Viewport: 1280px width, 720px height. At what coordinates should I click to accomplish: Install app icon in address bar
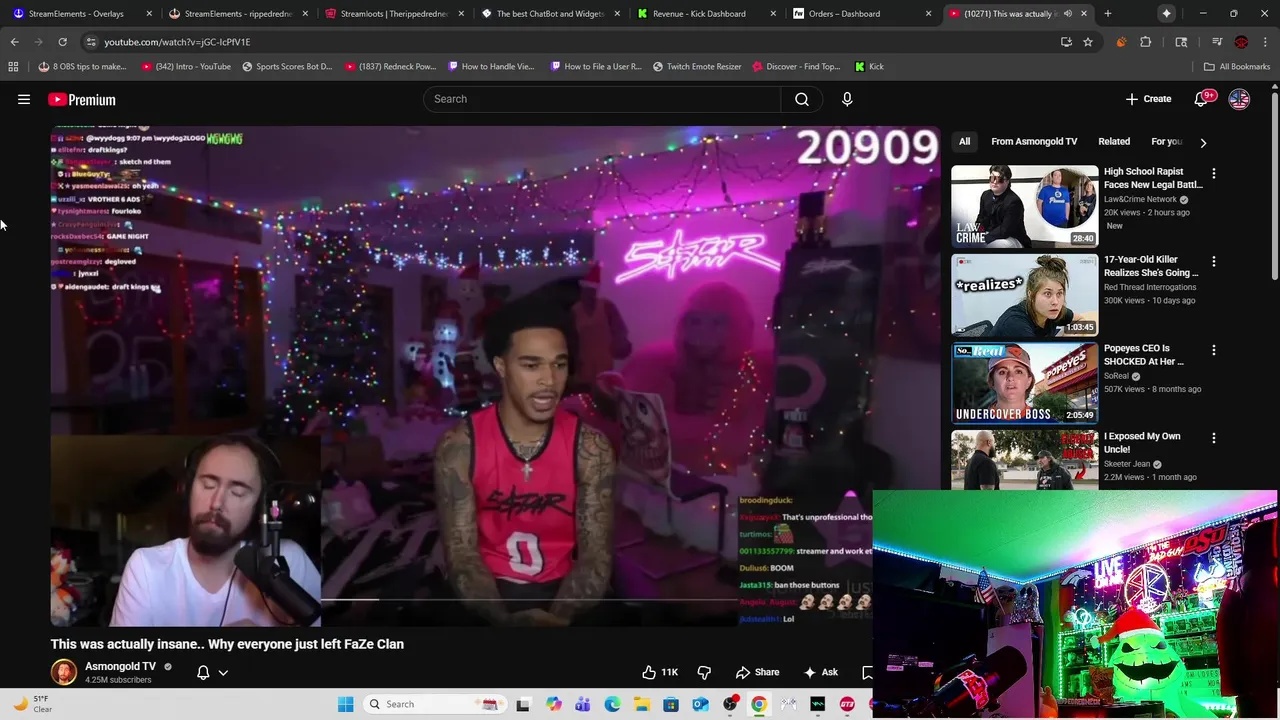coord(1066,42)
